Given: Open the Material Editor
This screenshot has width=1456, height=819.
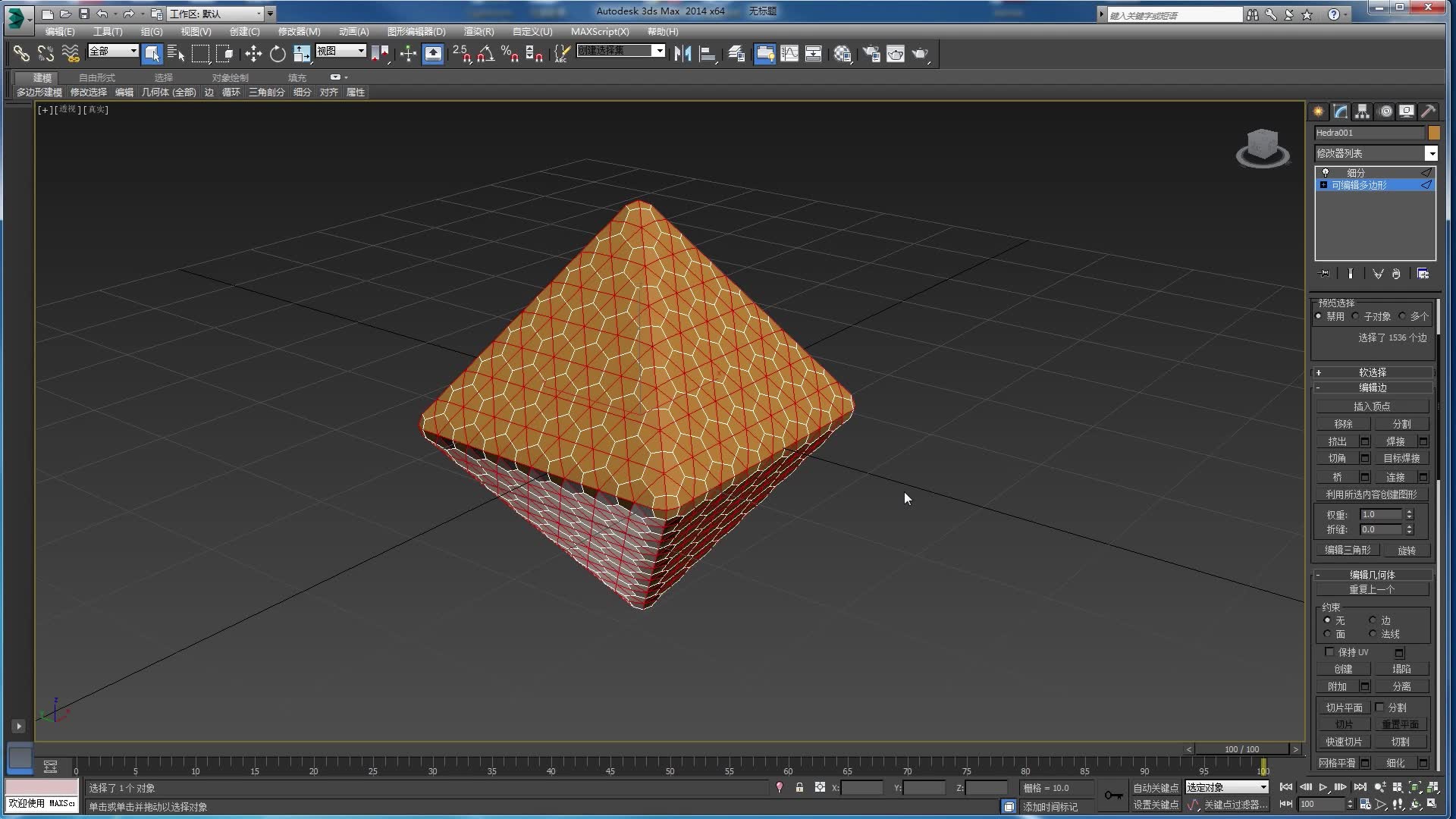Looking at the screenshot, I should (842, 54).
